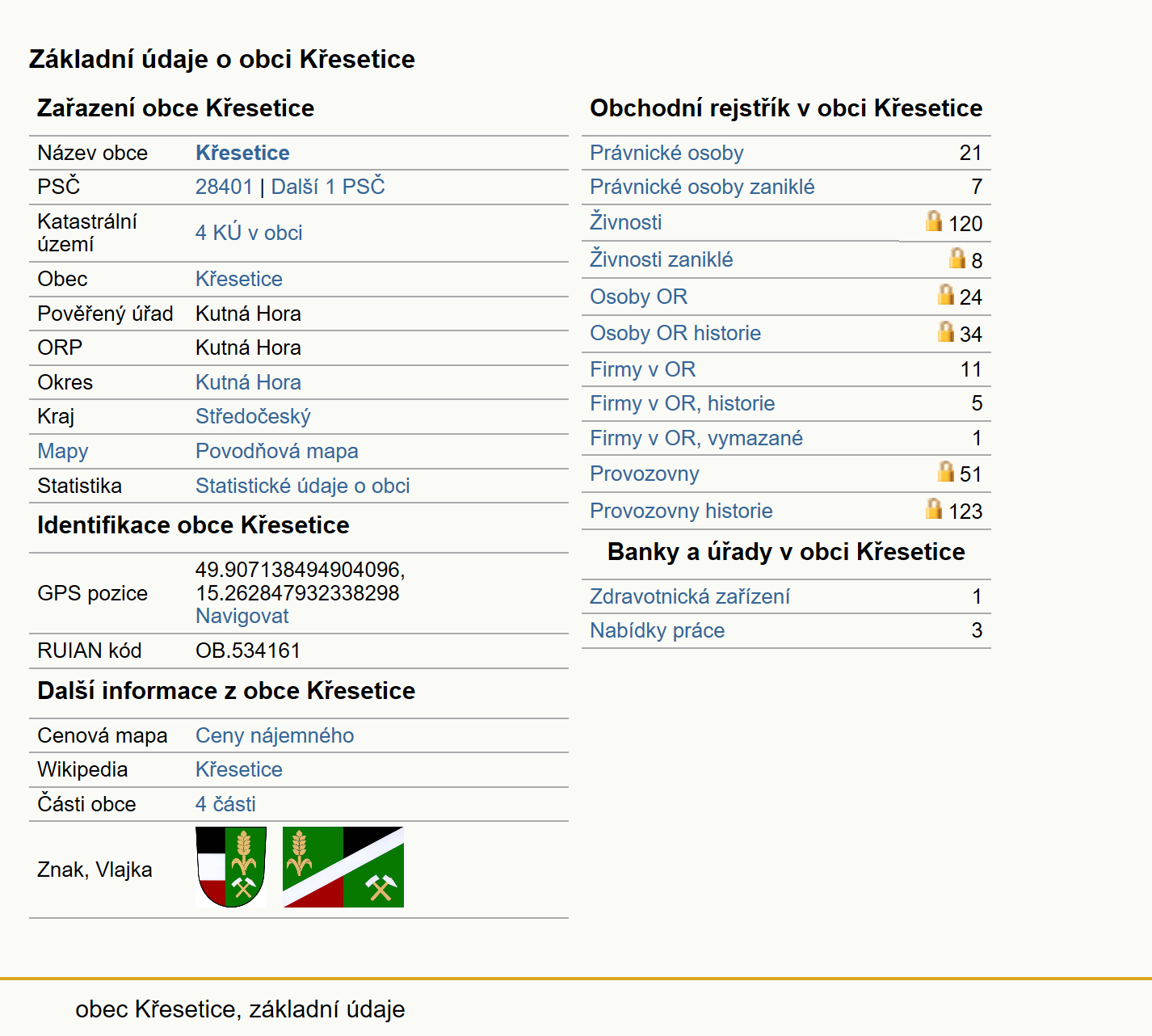Open Nabídky práce link

click(658, 630)
